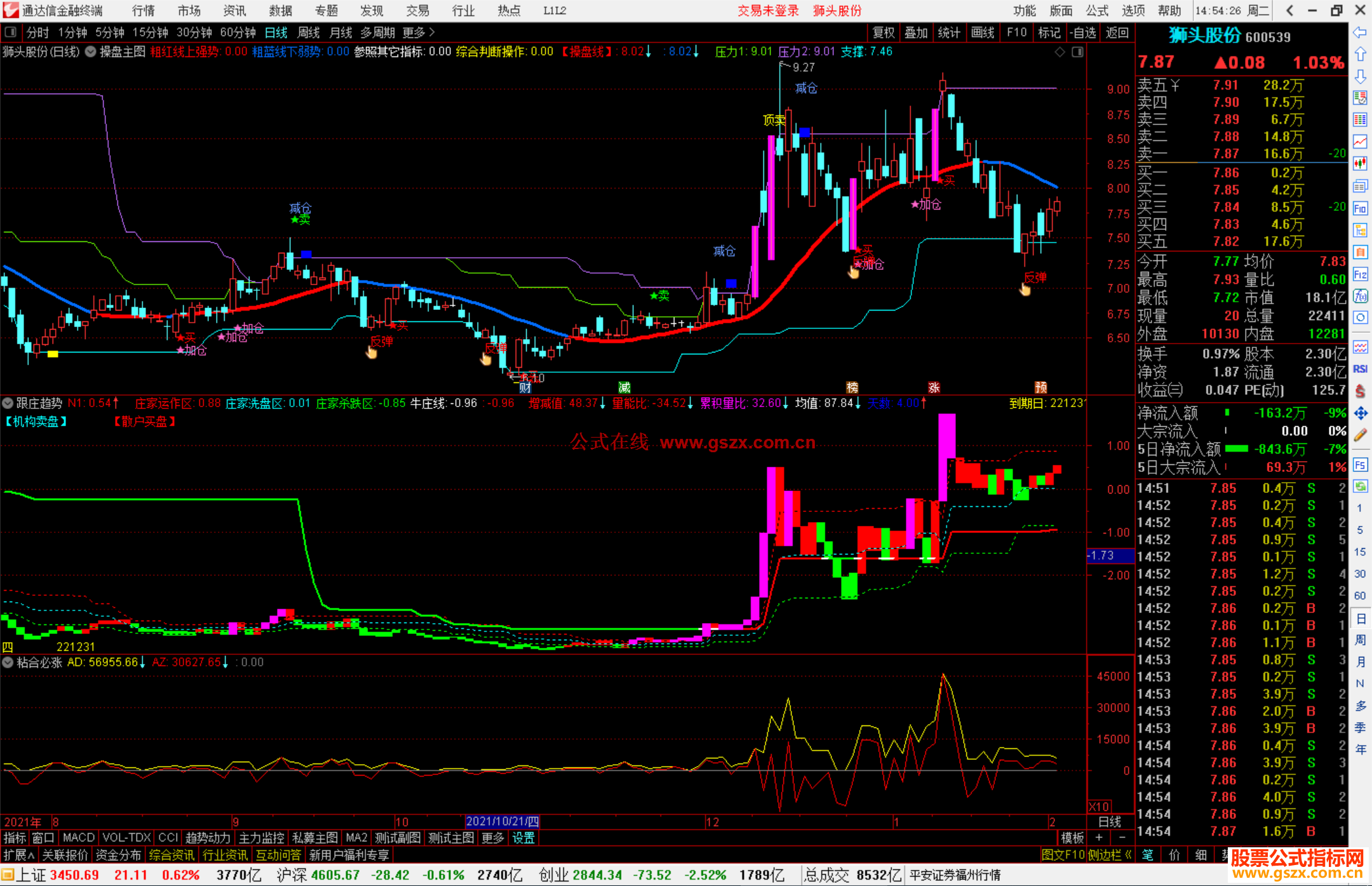The height and width of the screenshot is (886, 1372).
Task: Expand the 更多 period options chevron
Action: 432,32
